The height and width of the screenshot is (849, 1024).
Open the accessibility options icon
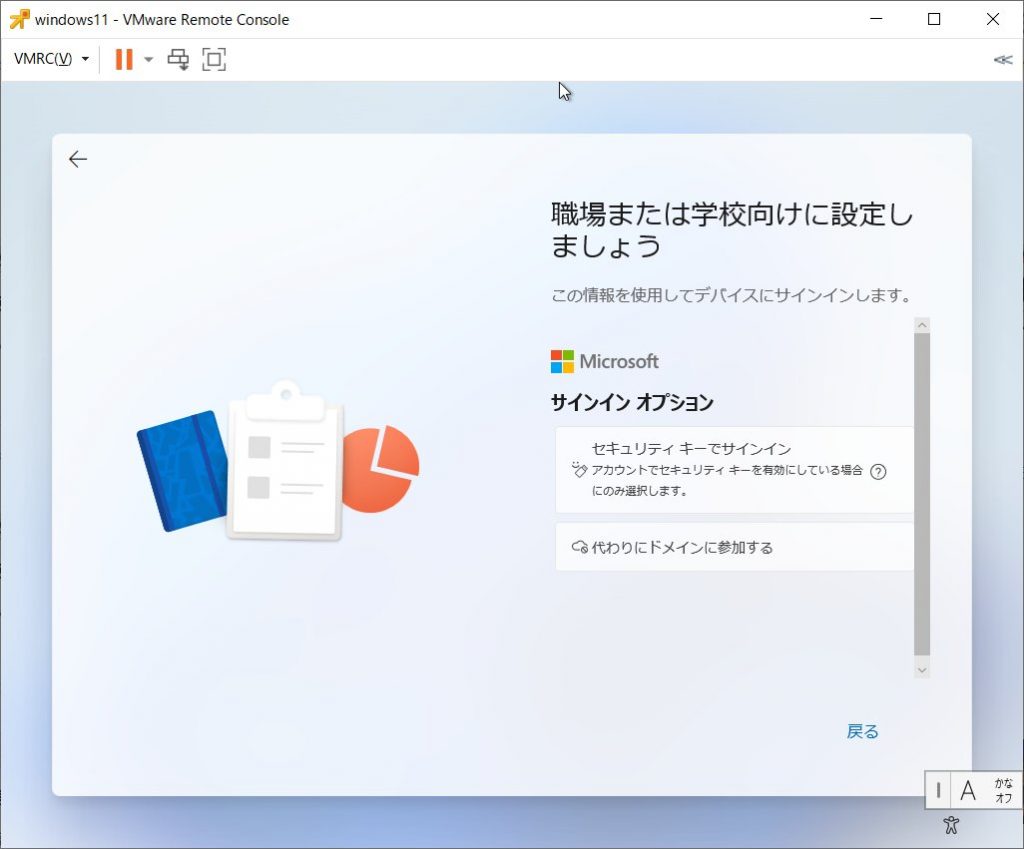(951, 825)
